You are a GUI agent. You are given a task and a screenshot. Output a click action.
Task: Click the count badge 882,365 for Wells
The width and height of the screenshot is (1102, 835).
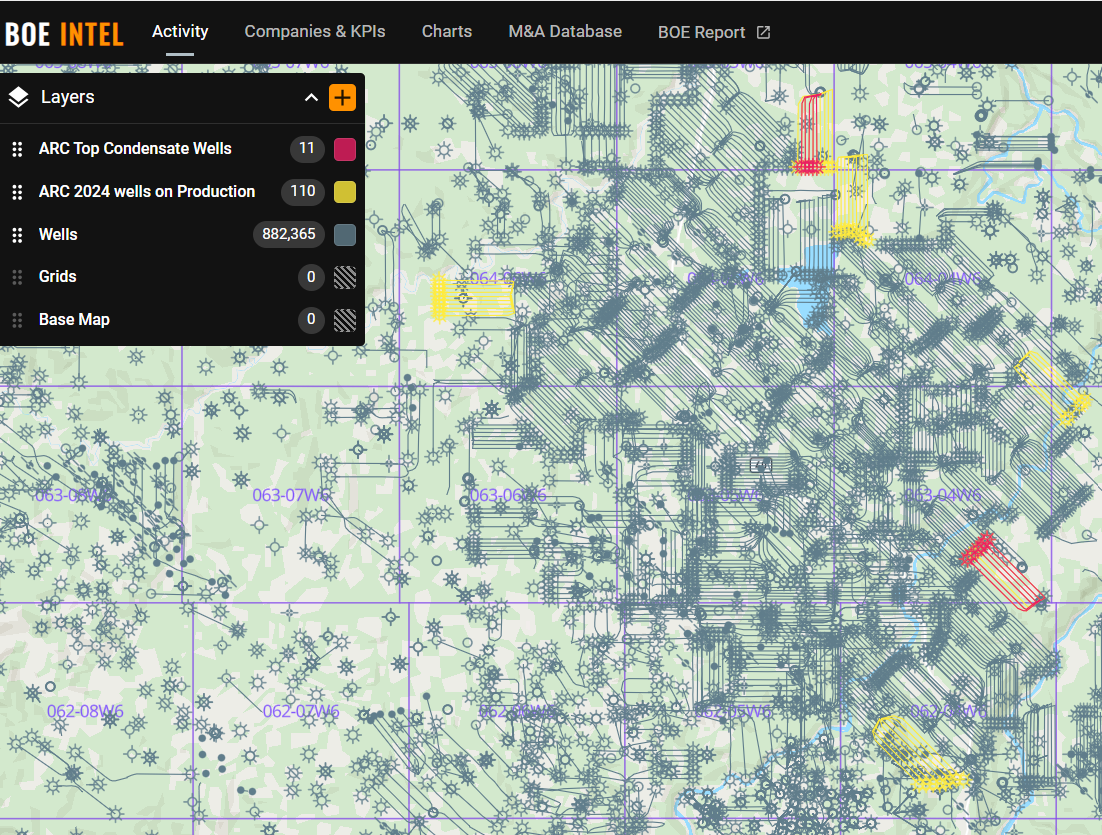[x=289, y=234]
